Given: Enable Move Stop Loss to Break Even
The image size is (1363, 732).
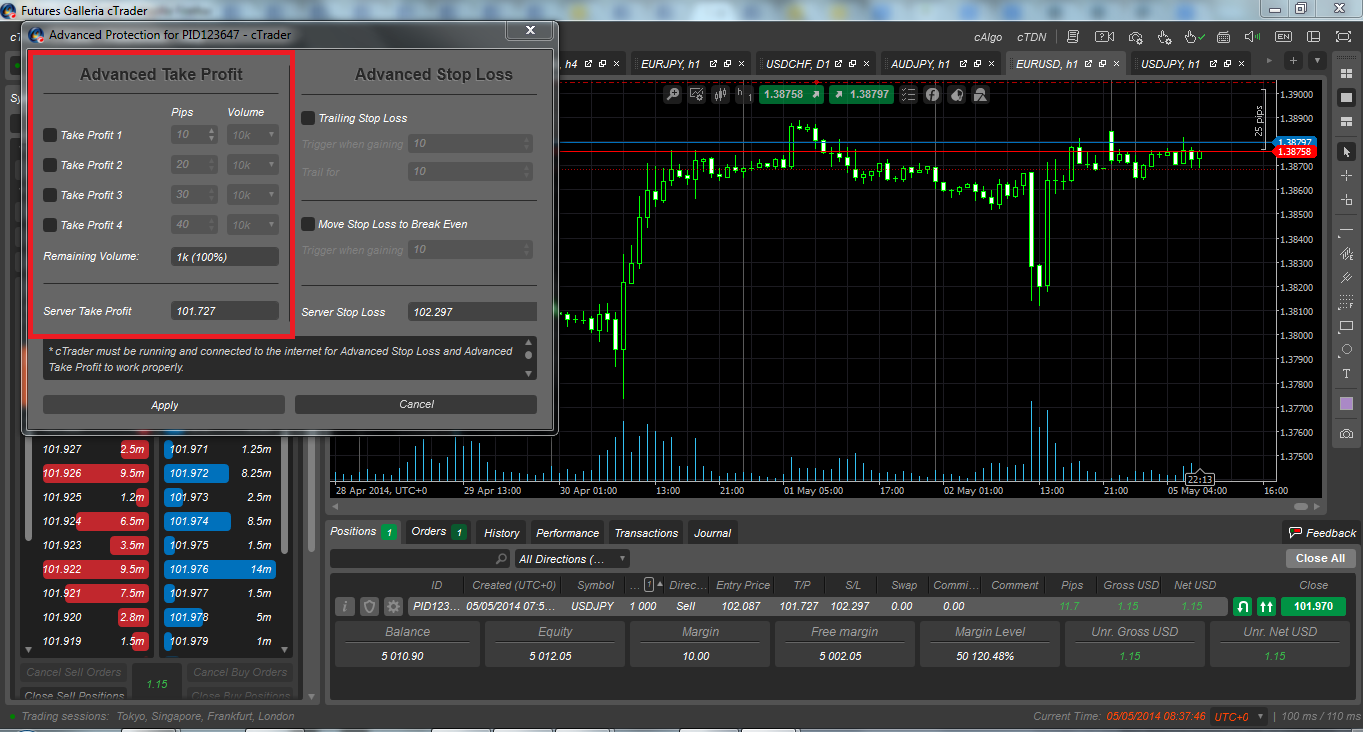Looking at the screenshot, I should [x=308, y=224].
